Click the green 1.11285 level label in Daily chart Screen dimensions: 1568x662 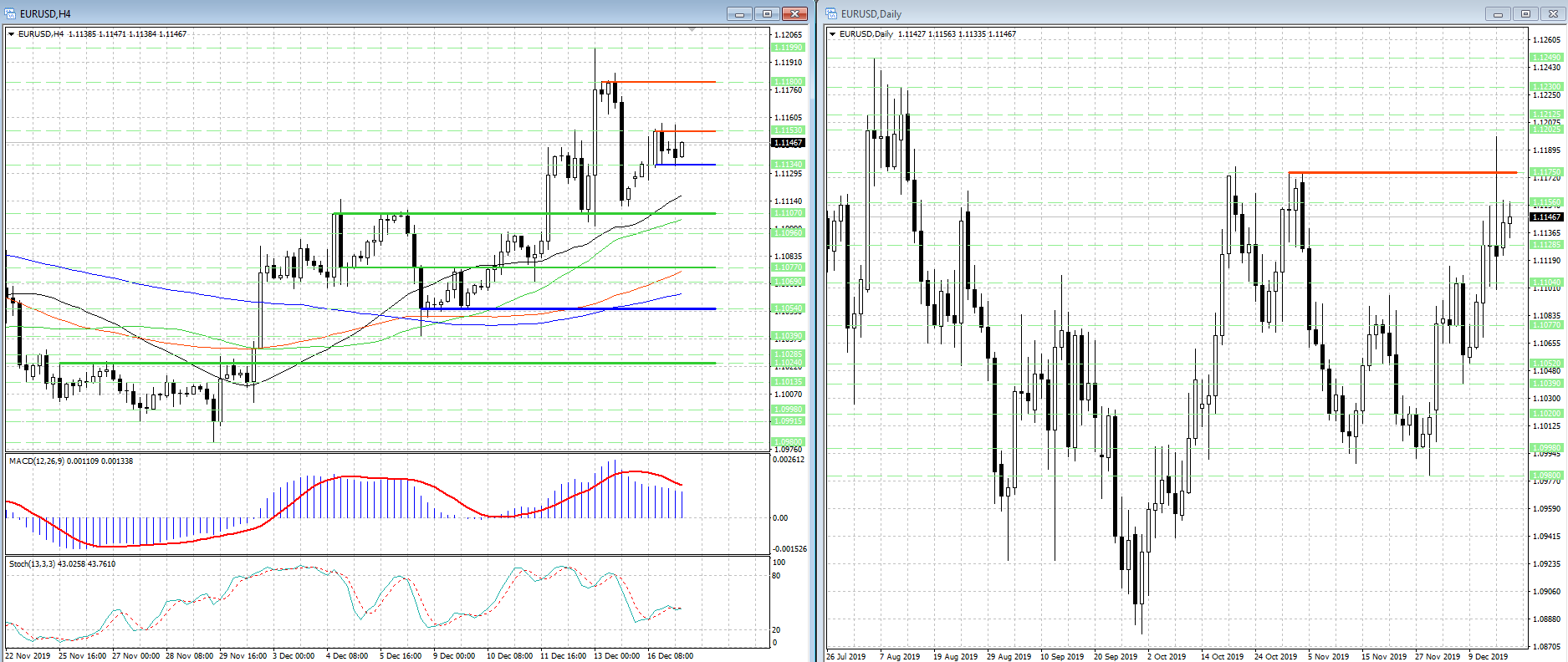1546,245
